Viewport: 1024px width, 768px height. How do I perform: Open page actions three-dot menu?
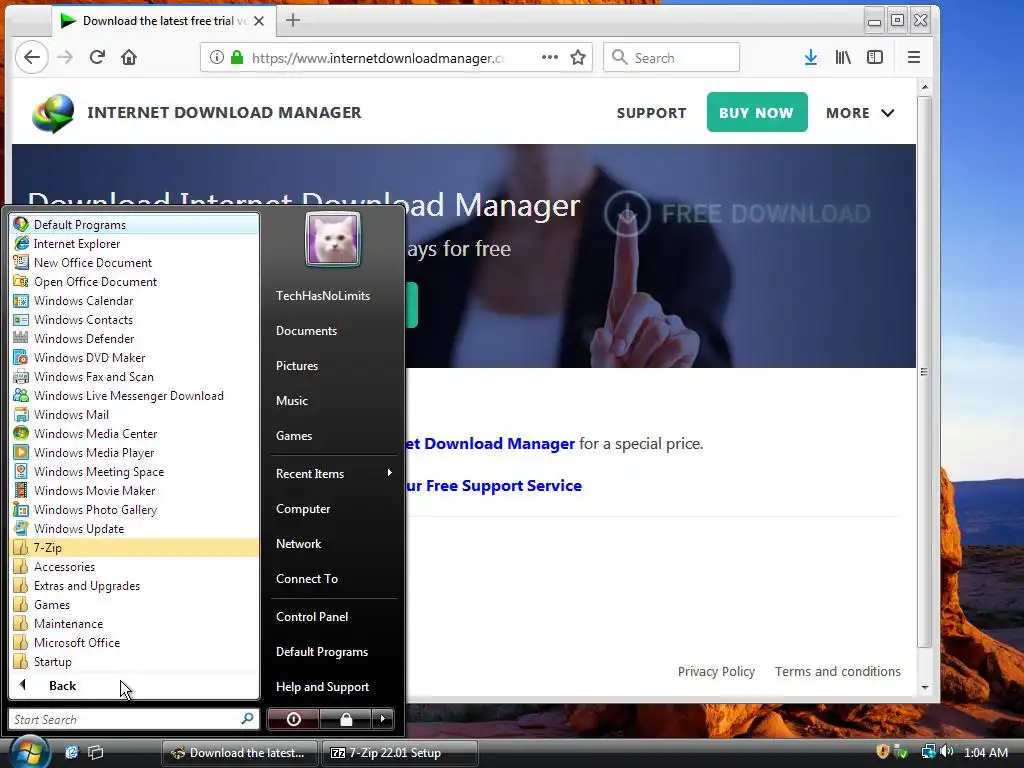click(550, 57)
